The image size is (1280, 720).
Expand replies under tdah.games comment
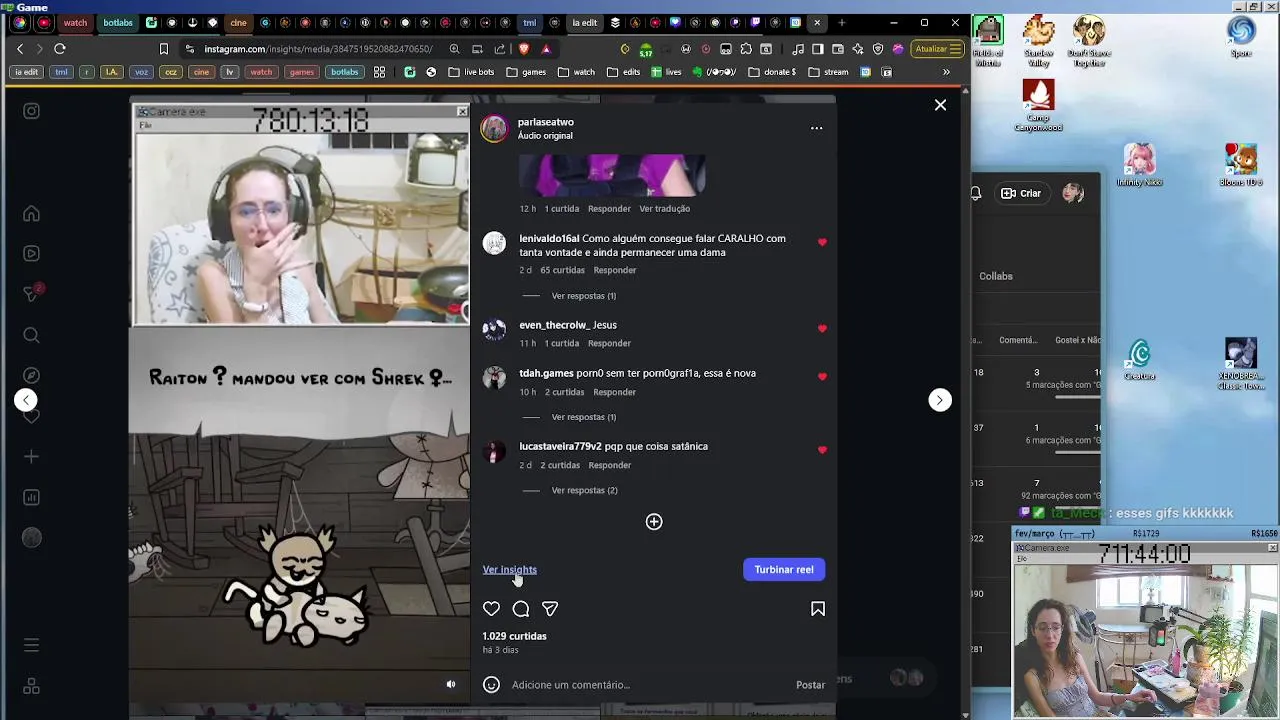point(584,417)
